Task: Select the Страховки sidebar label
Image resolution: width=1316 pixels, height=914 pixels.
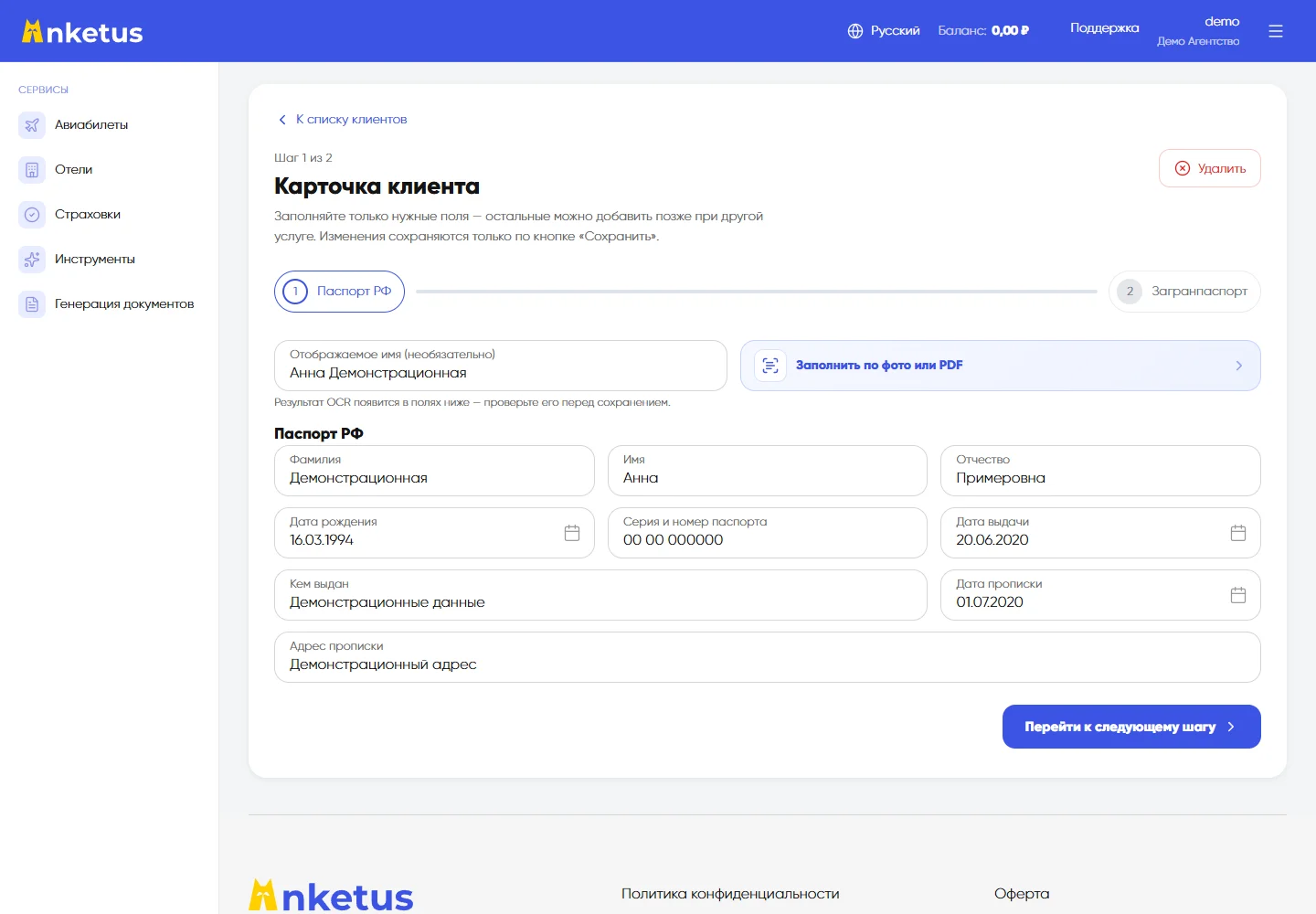Action: click(88, 215)
